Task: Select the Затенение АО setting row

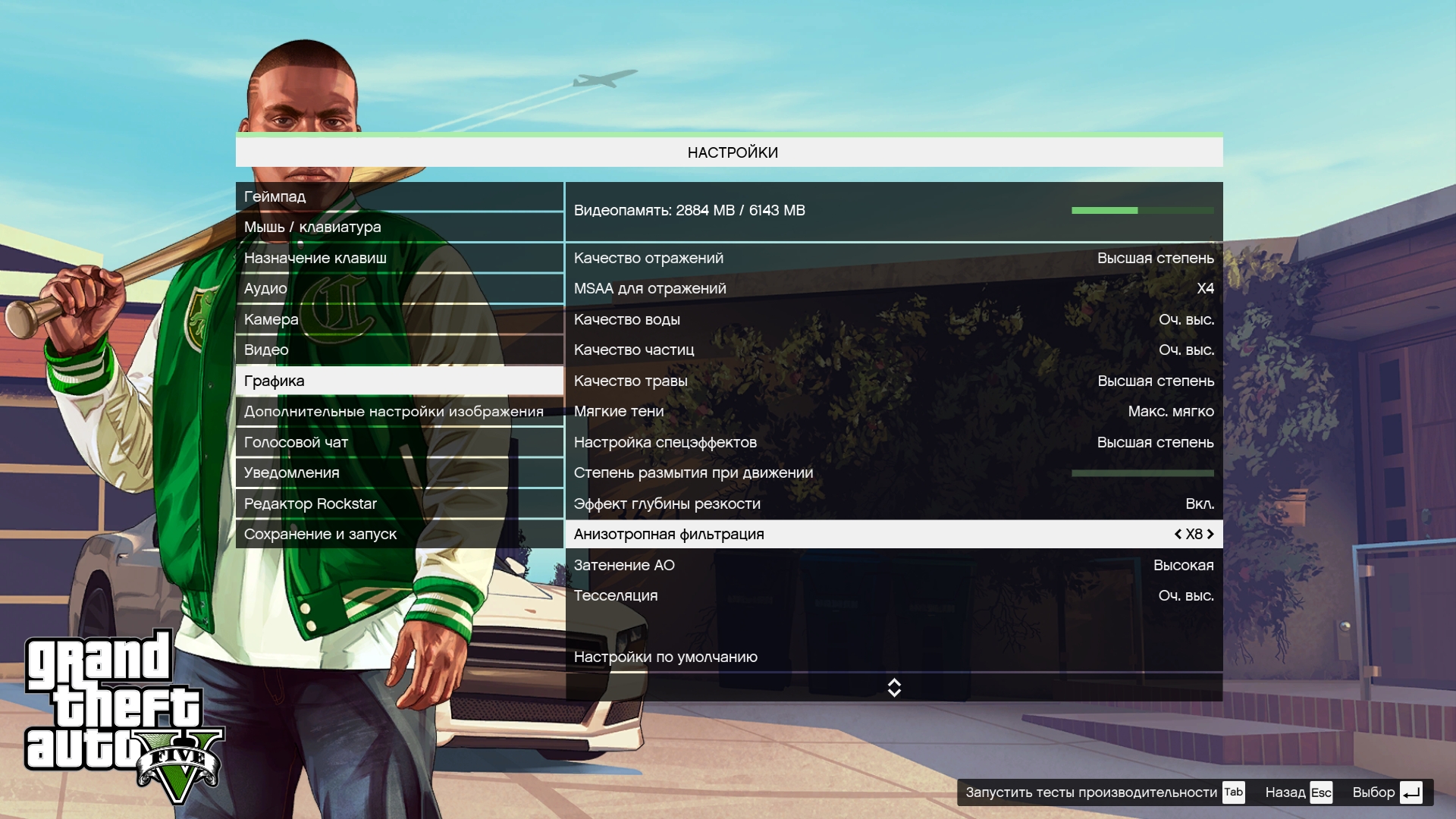Action: click(894, 565)
